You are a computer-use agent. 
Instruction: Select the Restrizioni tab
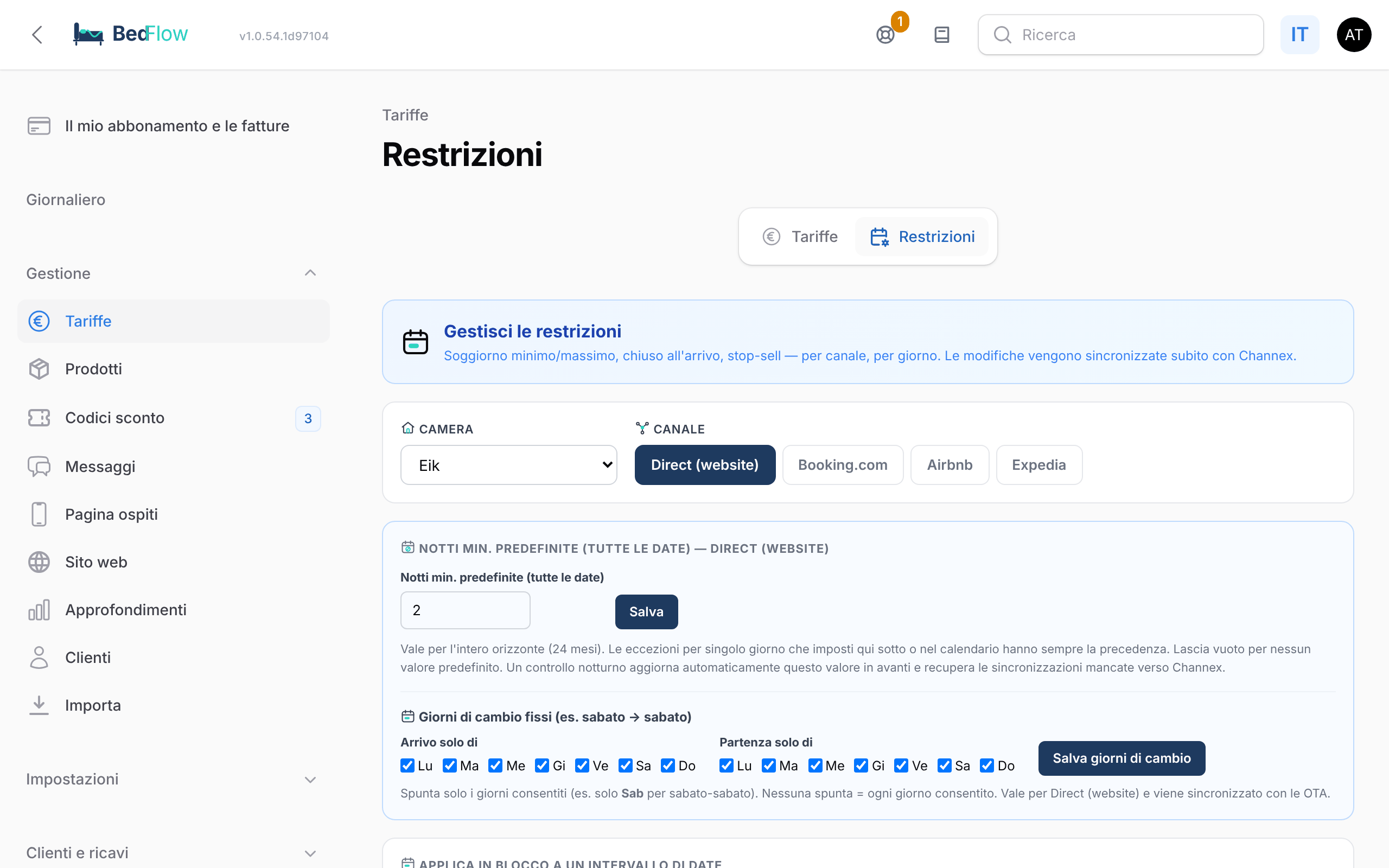click(922, 237)
